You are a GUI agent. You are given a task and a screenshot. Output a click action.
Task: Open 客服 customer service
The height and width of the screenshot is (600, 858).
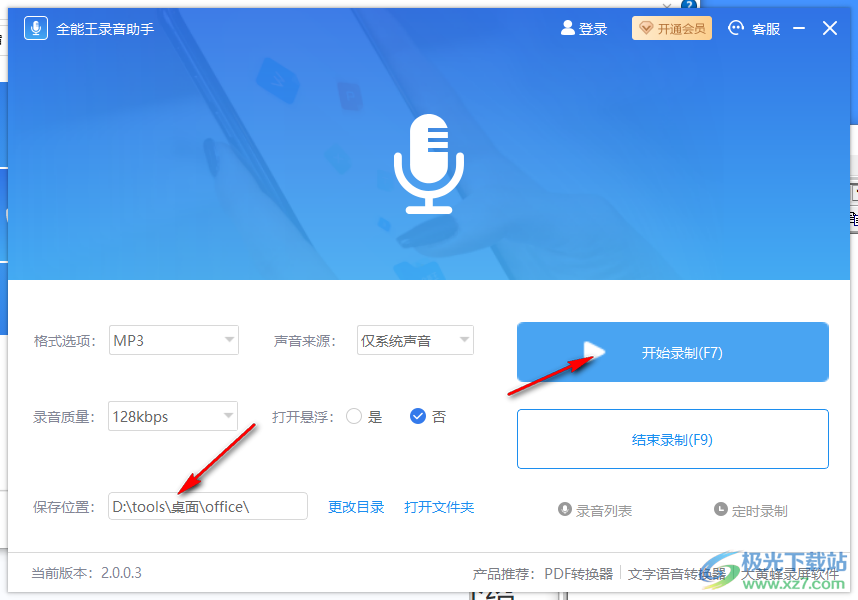click(x=753, y=28)
